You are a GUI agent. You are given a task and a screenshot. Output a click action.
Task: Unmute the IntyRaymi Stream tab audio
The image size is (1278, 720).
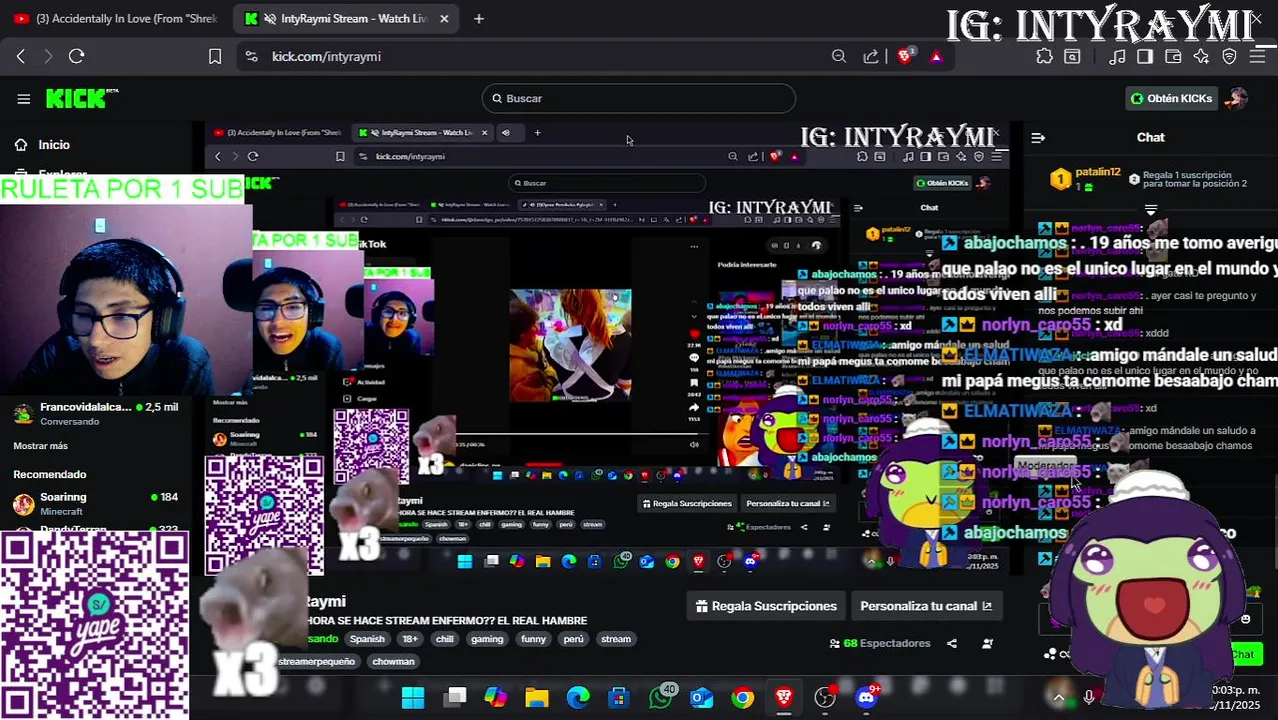pyautogui.click(x=270, y=18)
